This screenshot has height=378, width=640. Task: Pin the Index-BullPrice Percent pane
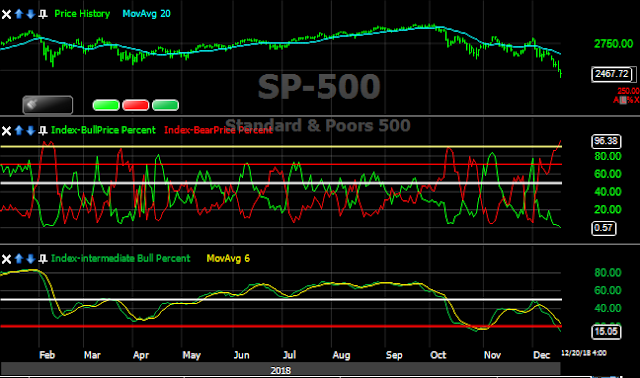click(x=42, y=131)
